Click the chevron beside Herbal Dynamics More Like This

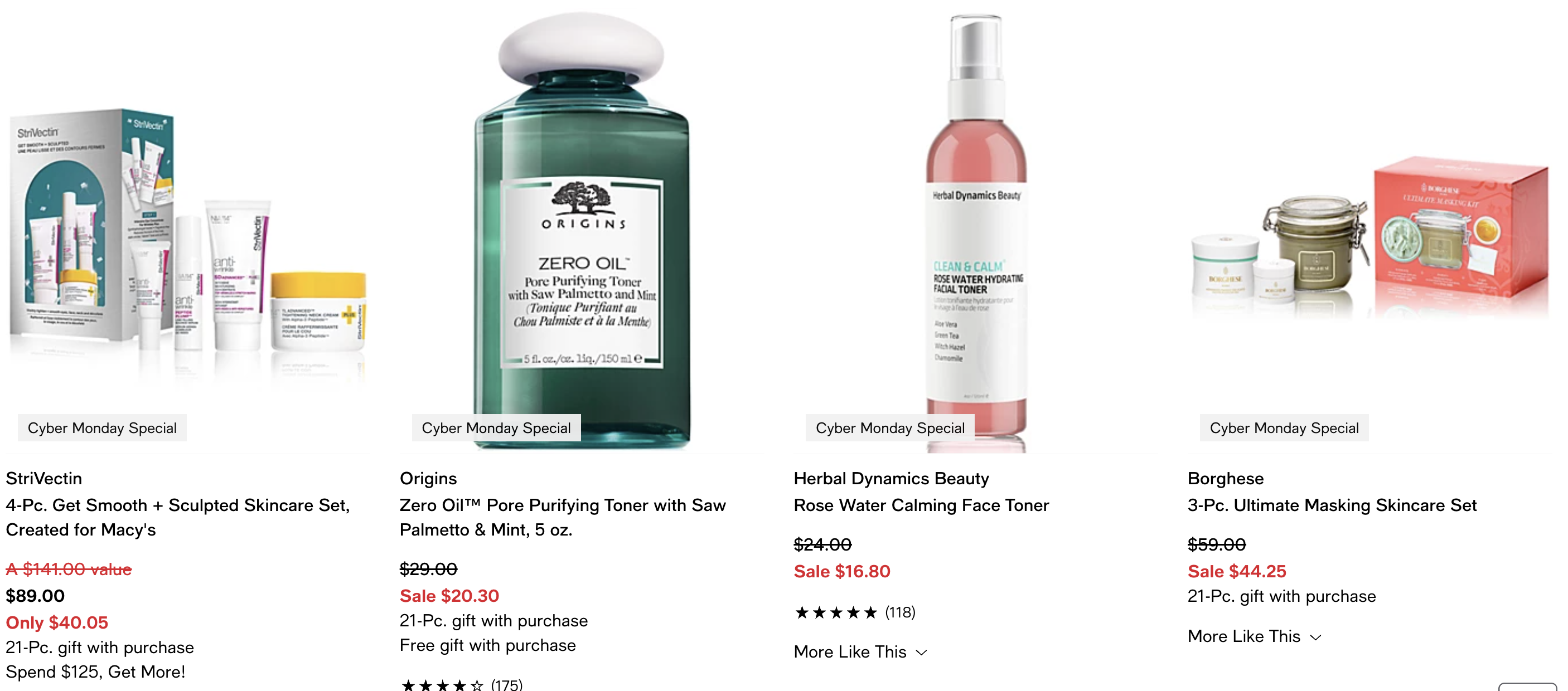point(922,653)
